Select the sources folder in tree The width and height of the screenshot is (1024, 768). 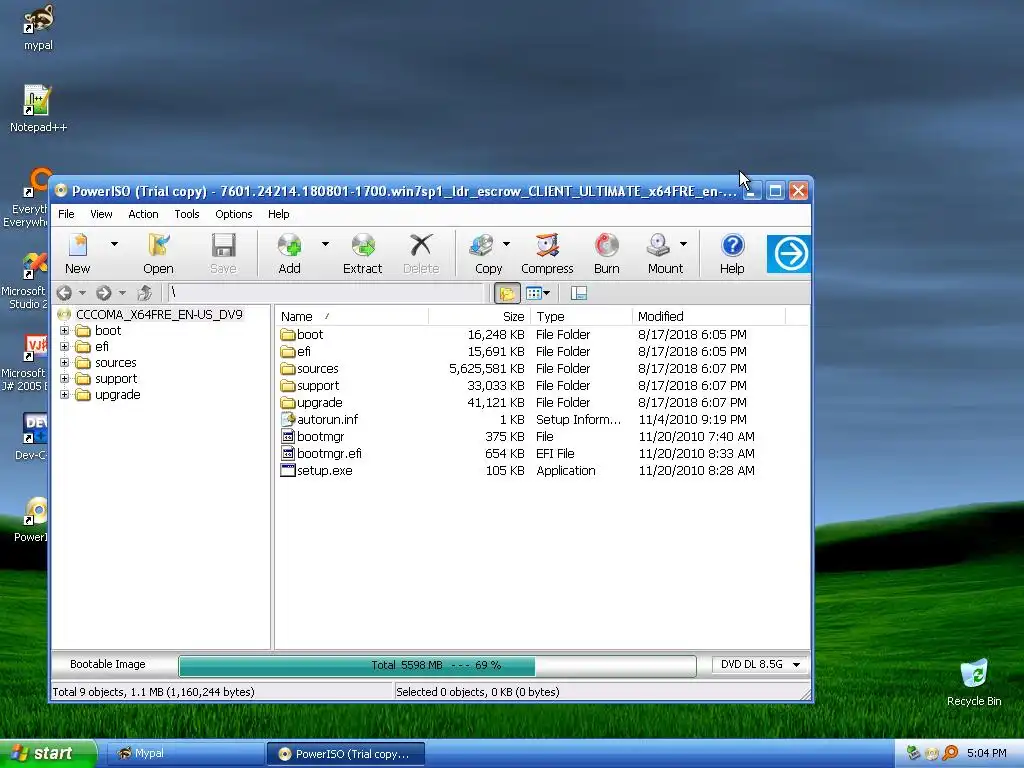point(116,362)
